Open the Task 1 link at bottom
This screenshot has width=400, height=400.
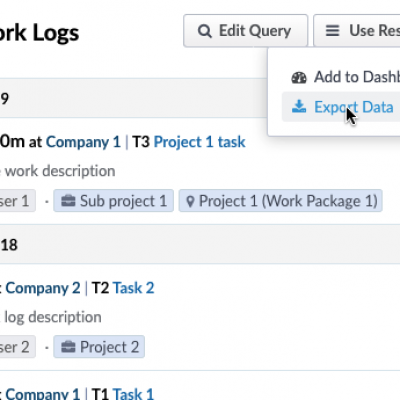pos(133,393)
